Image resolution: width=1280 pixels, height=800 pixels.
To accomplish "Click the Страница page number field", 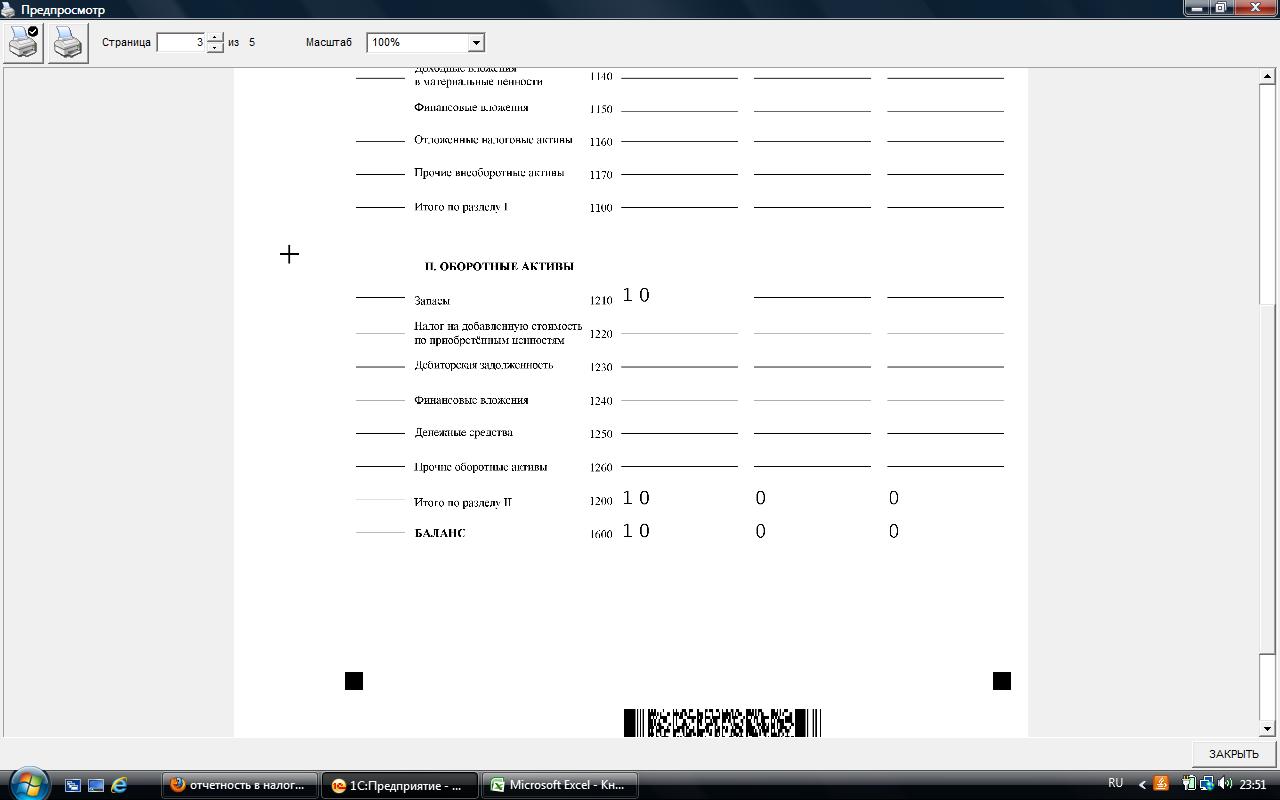I will 181,42.
